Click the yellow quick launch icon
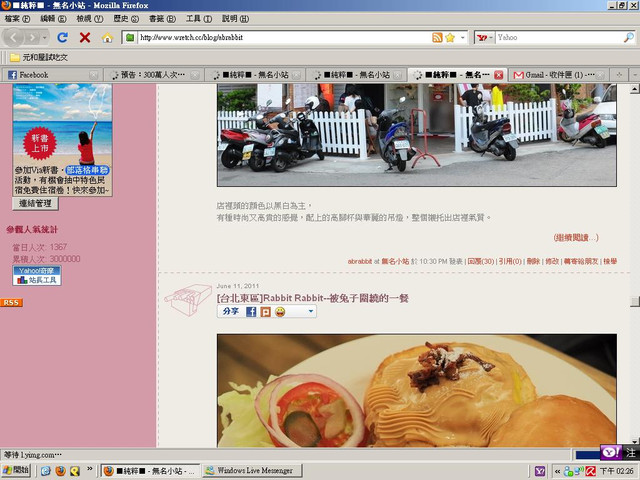640x480 pixels. (75, 471)
